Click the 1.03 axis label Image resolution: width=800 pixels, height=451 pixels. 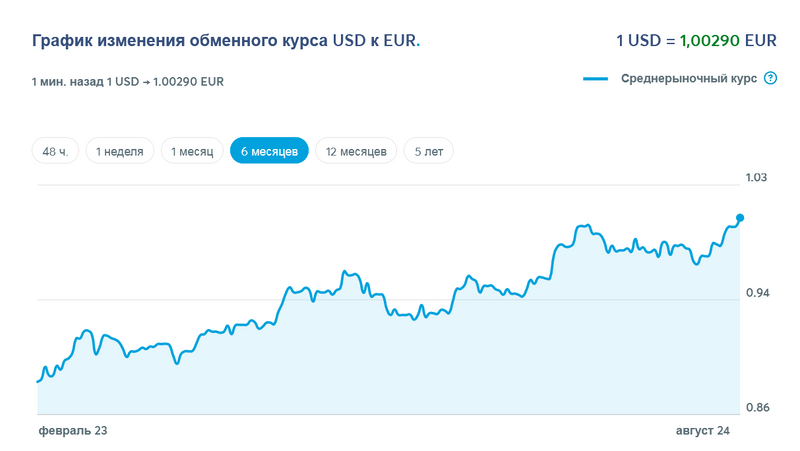pos(756,178)
